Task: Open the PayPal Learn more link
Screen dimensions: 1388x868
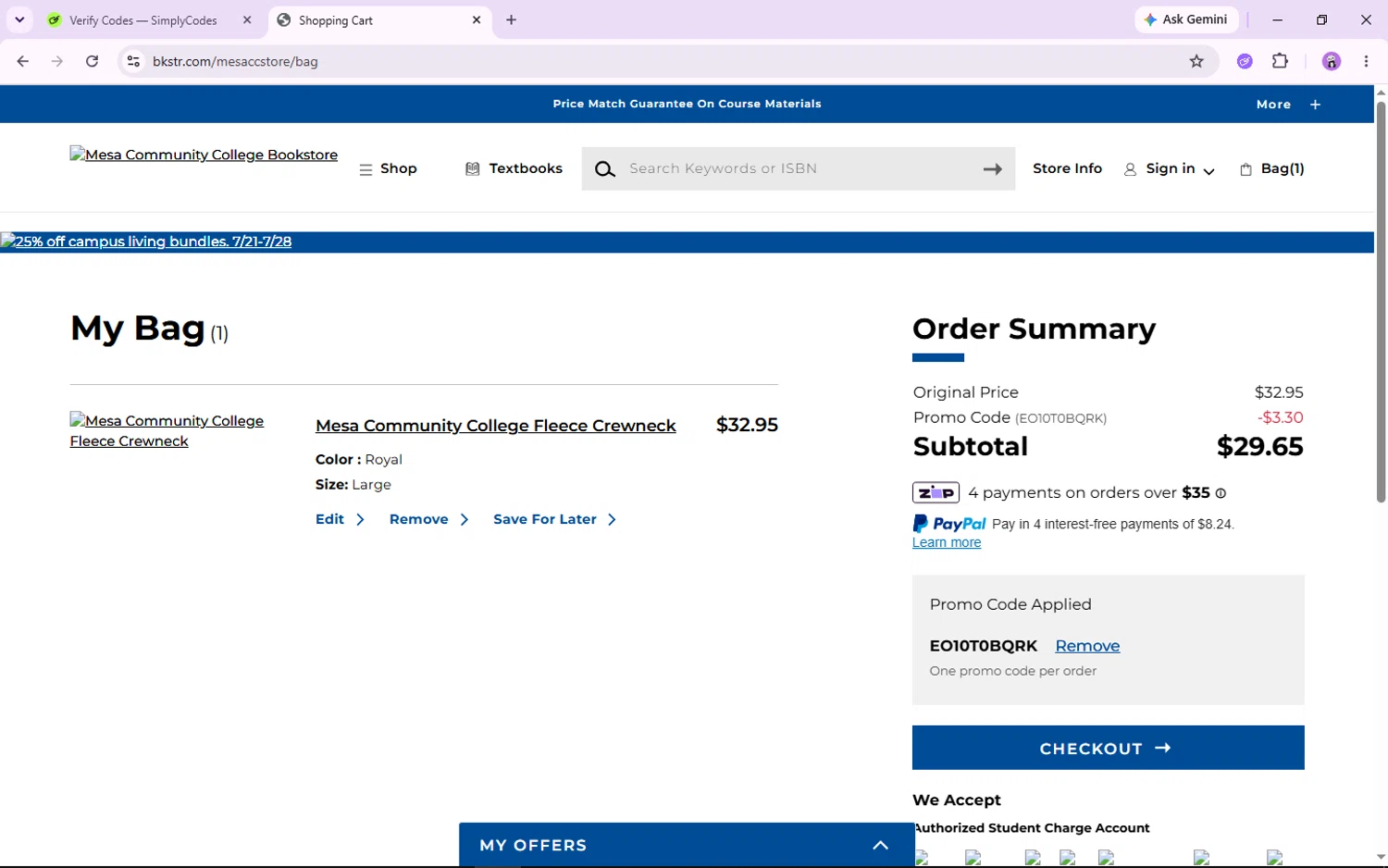Action: pos(947,542)
